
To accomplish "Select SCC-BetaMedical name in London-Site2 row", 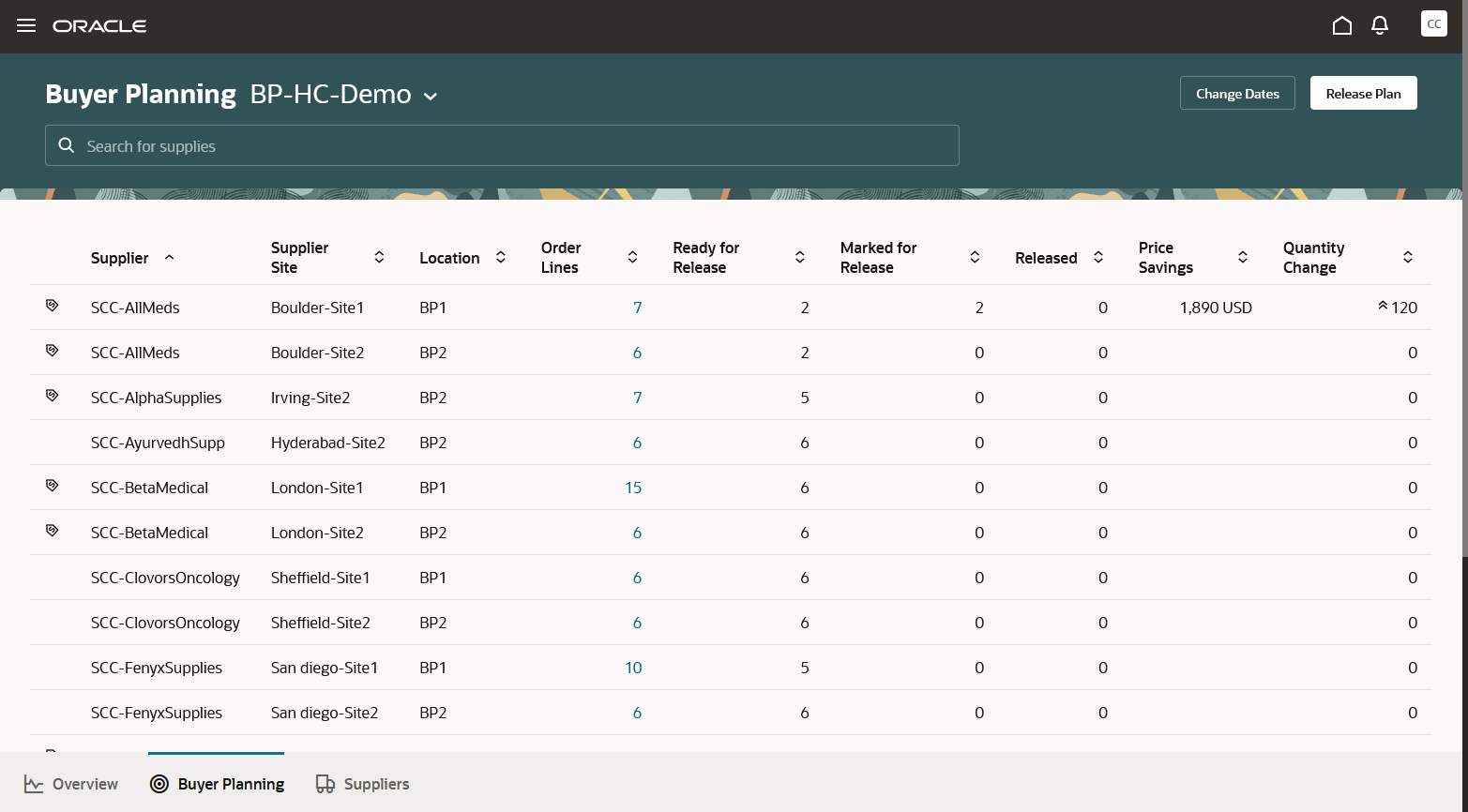I will coord(149,533).
